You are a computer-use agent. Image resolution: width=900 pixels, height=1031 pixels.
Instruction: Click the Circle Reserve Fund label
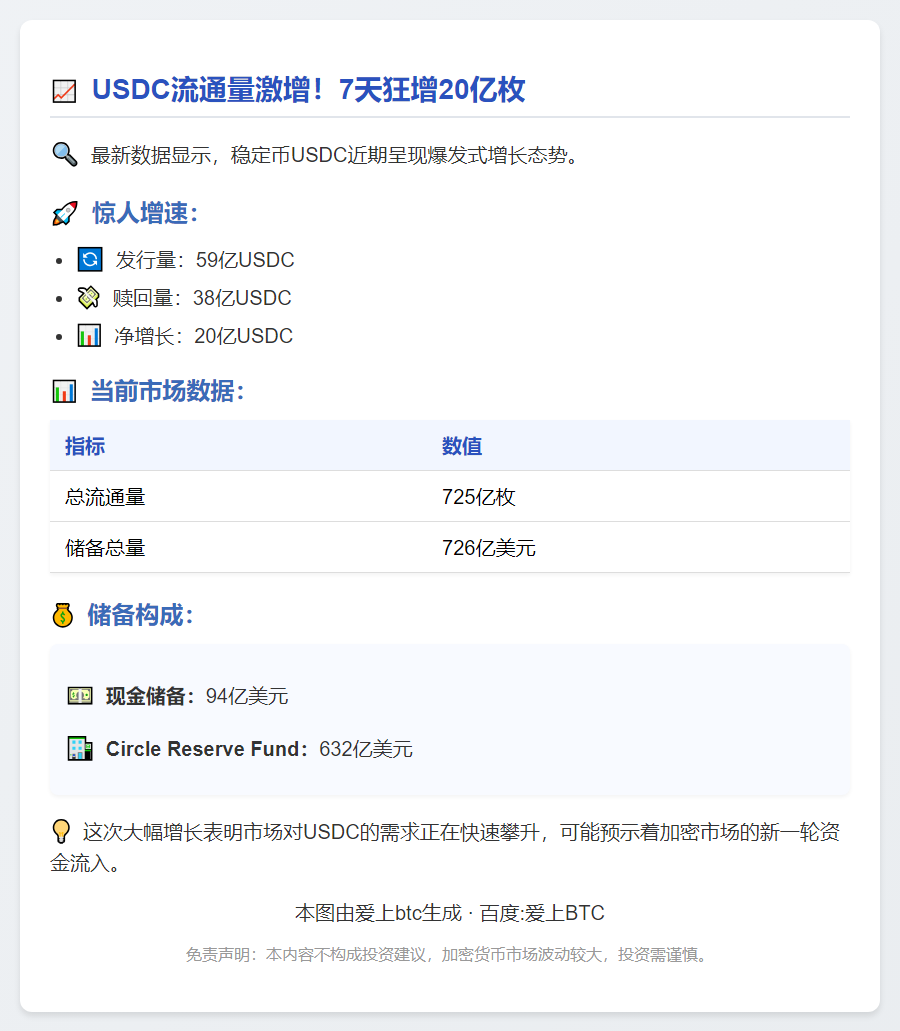(x=205, y=749)
